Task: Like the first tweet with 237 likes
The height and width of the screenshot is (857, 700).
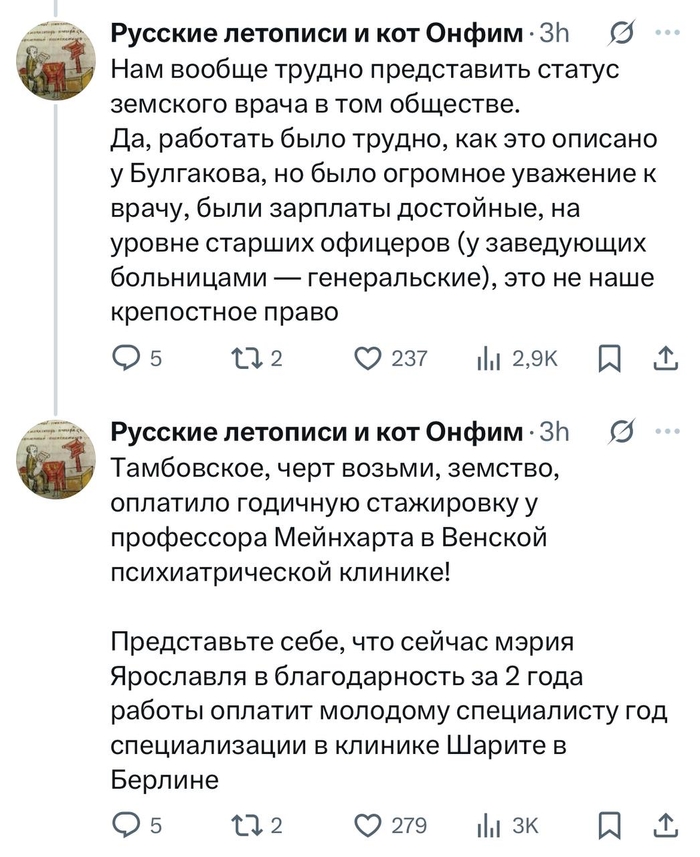Action: coord(371,358)
